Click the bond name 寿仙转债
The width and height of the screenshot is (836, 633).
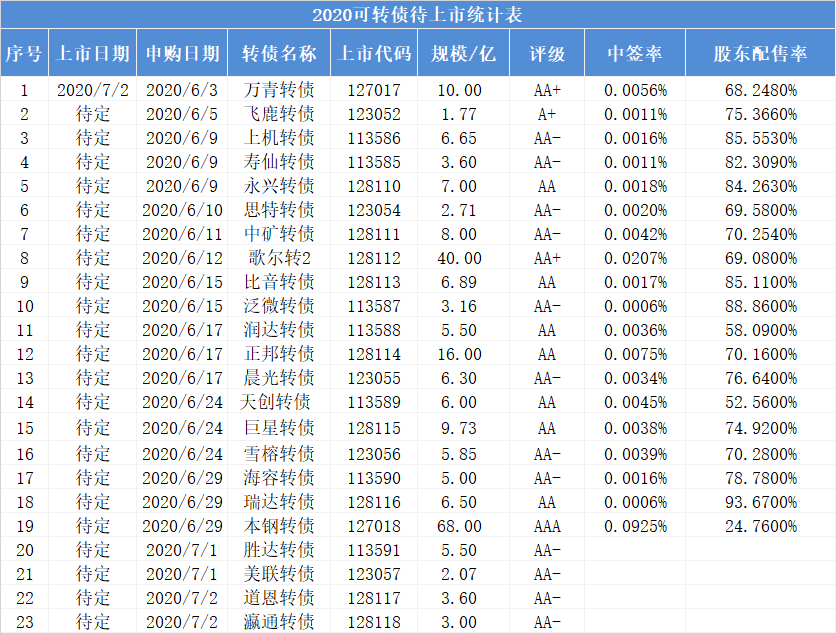pyautogui.click(x=279, y=162)
